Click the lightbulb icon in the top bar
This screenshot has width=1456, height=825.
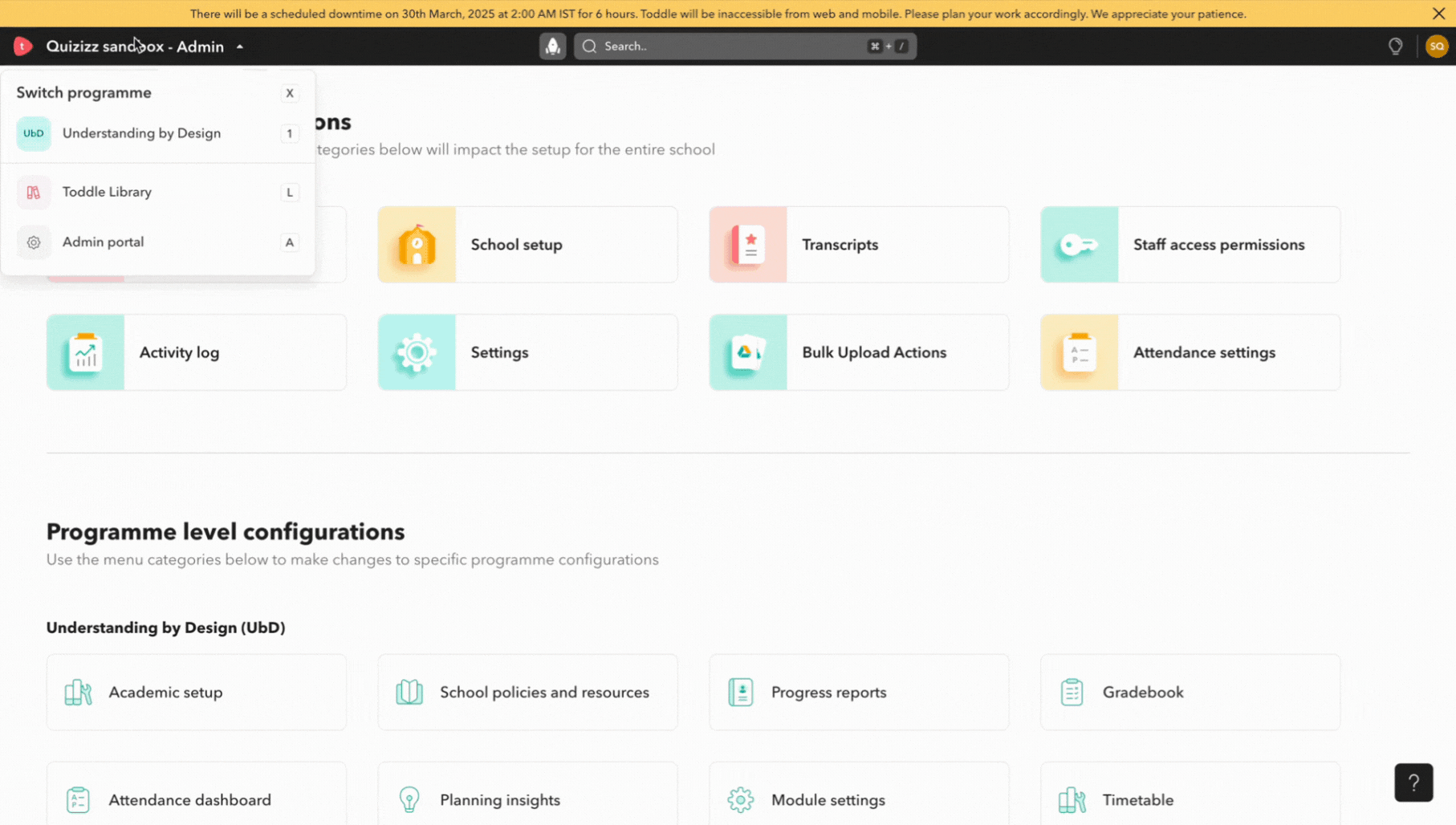click(x=1396, y=46)
